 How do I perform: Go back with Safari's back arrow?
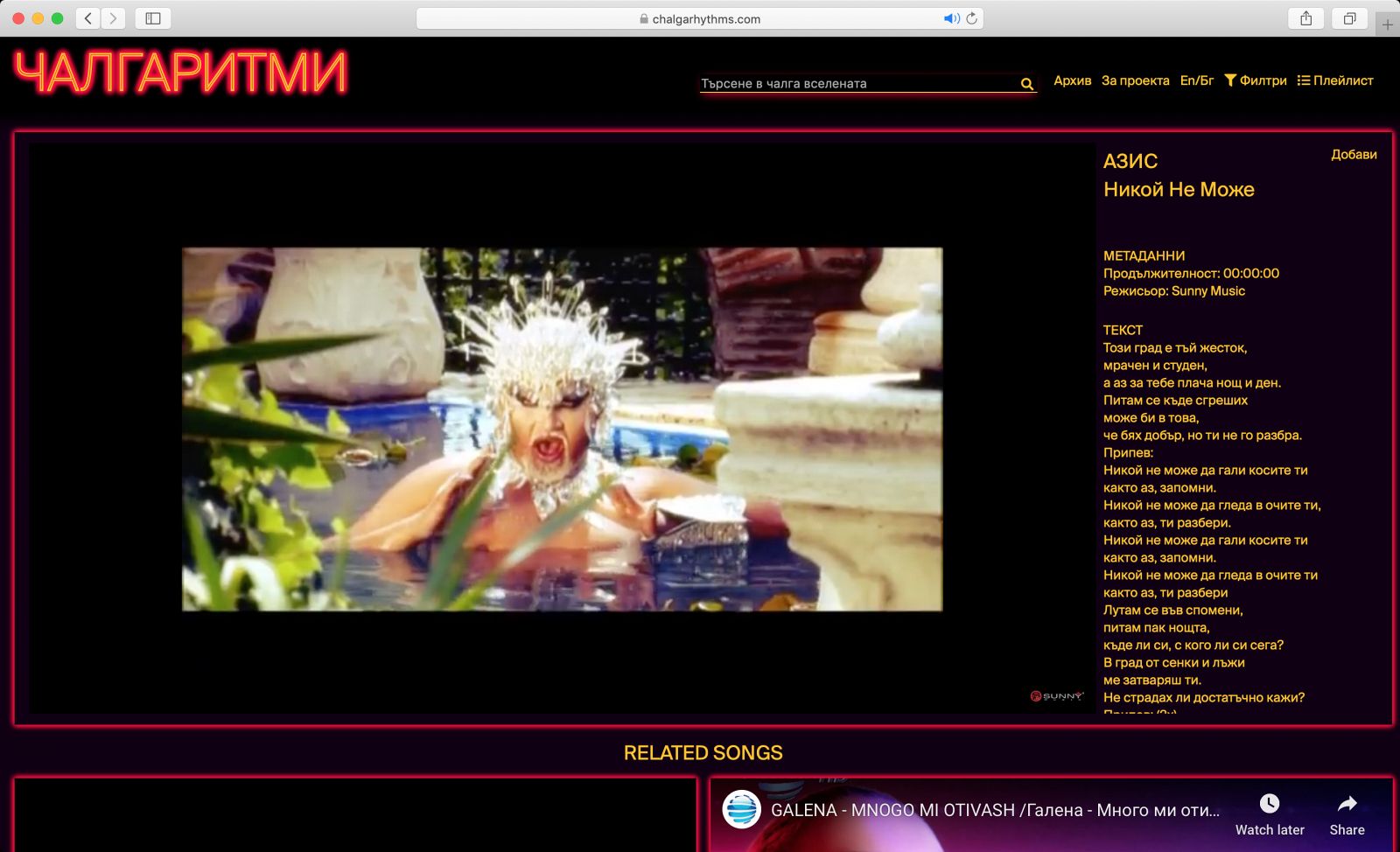88,18
